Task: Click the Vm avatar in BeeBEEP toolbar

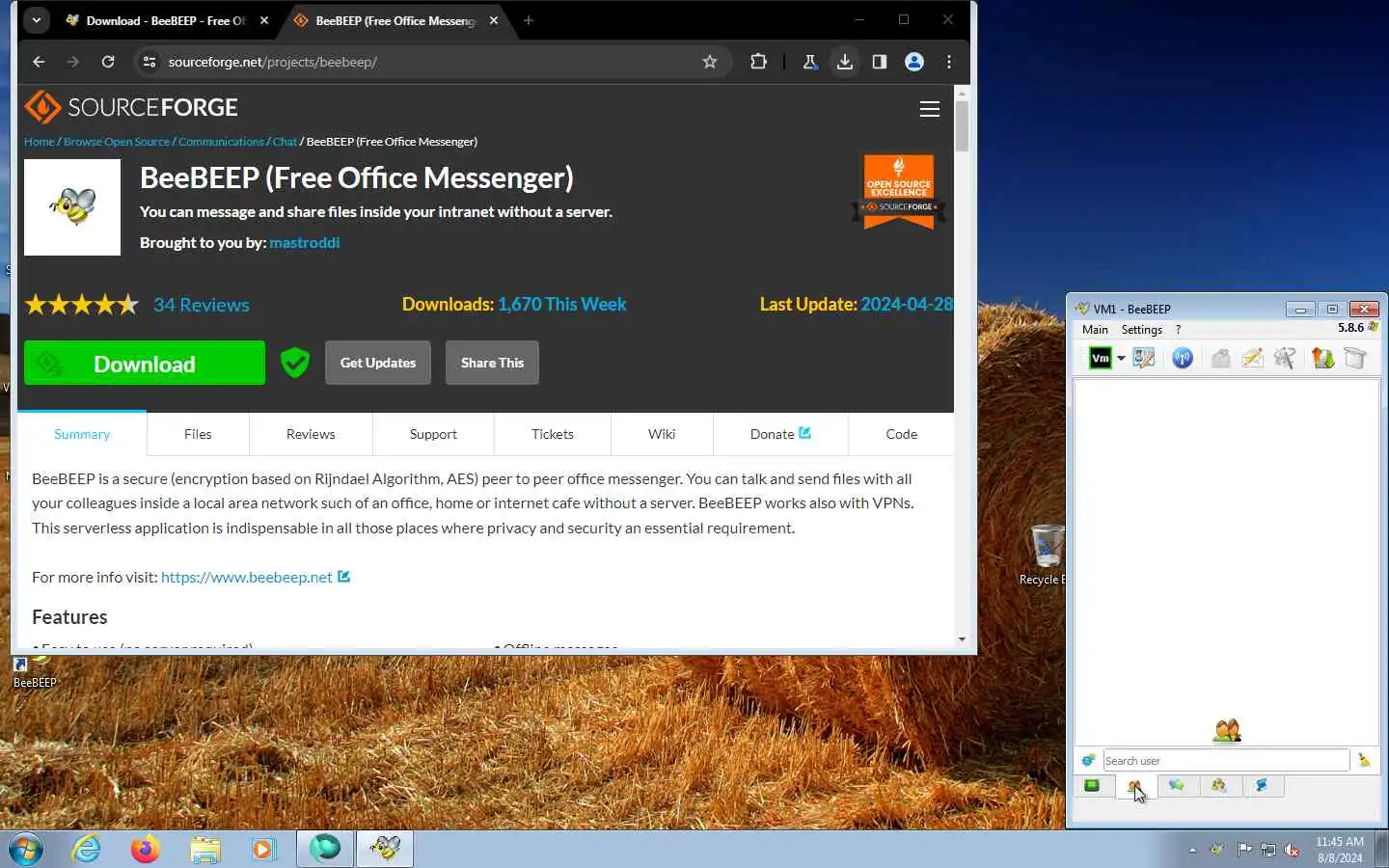Action: click(1100, 358)
